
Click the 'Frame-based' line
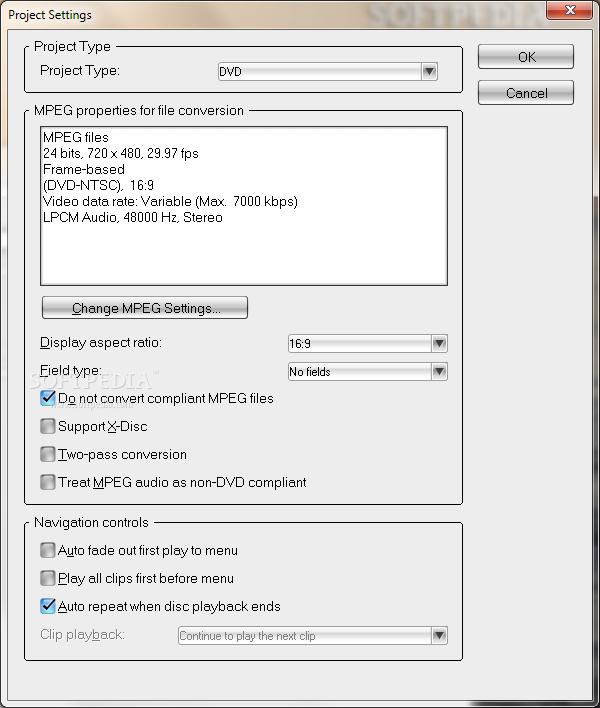(84, 169)
